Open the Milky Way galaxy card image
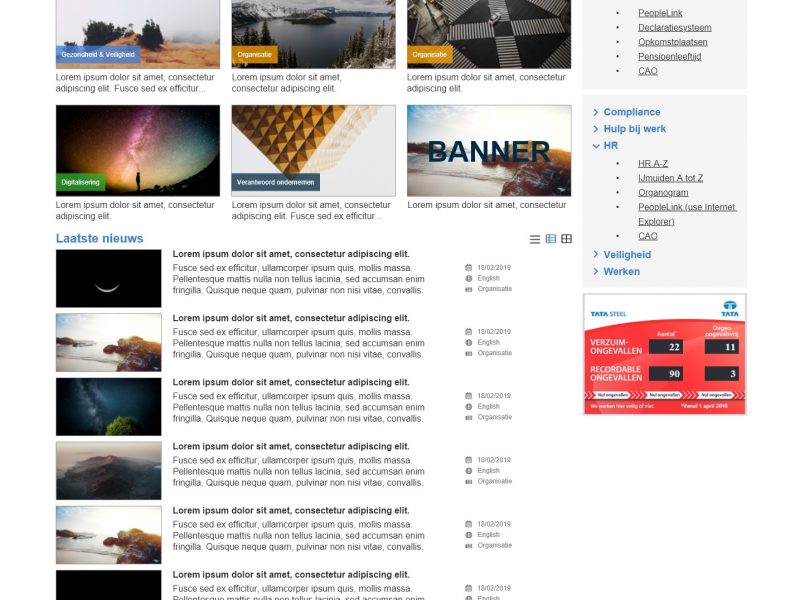800x600 pixels. point(138,151)
